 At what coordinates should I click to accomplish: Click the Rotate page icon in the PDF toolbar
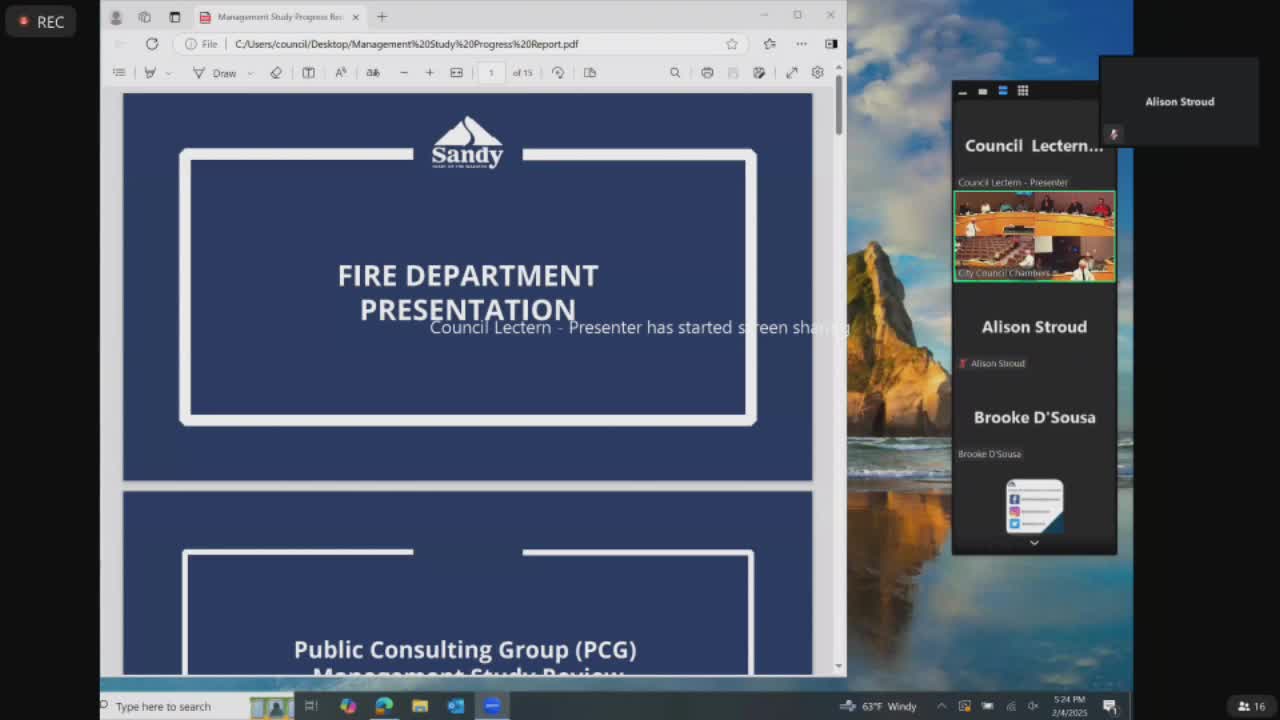tap(558, 72)
